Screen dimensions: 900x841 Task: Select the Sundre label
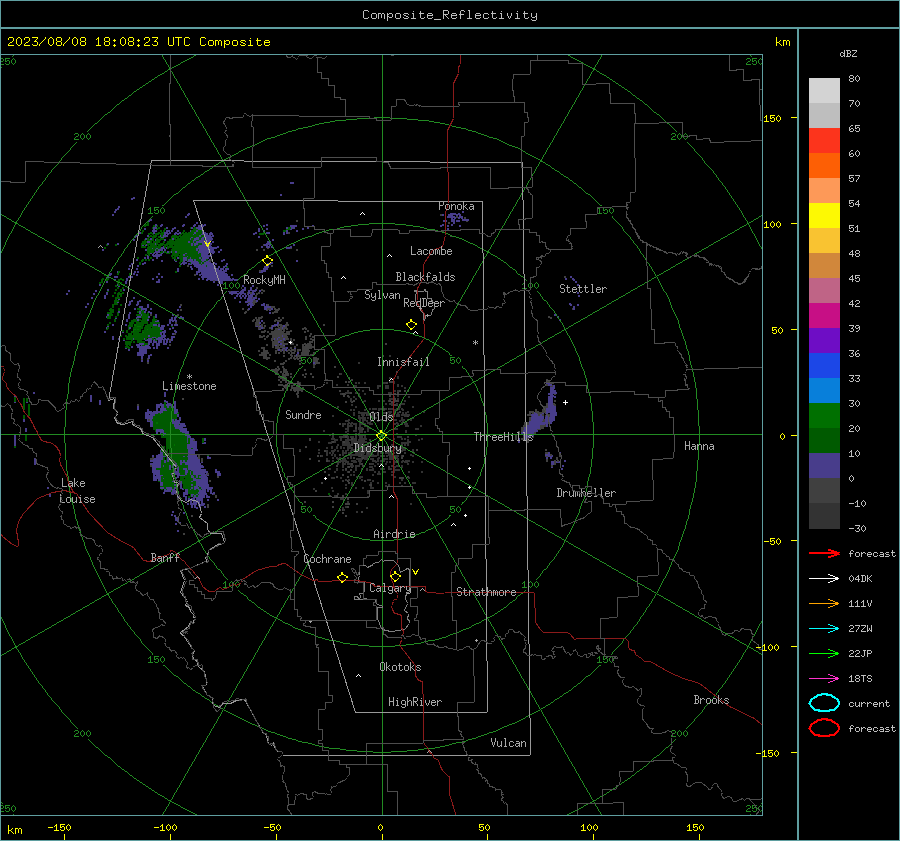(303, 414)
